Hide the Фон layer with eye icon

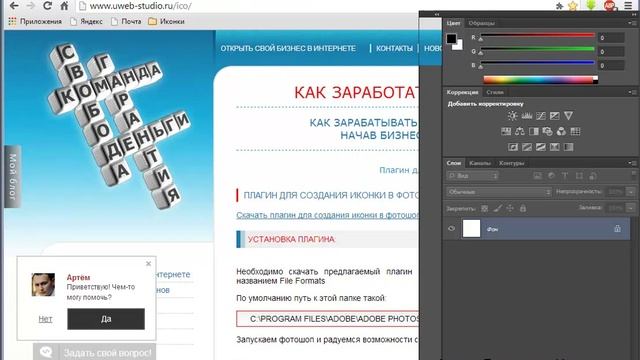point(451,229)
